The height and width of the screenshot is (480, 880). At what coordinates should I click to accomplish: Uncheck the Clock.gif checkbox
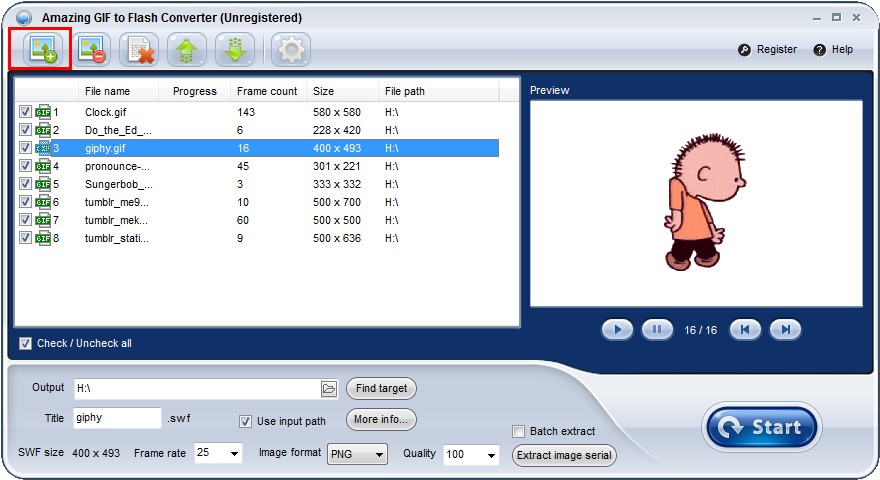(x=25, y=111)
